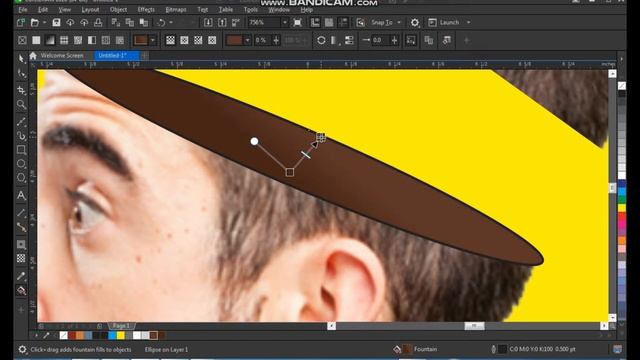Pick blue swatch in document palette
Image resolution: width=640 pixels, height=360 pixels.
pyautogui.click(x=112, y=336)
